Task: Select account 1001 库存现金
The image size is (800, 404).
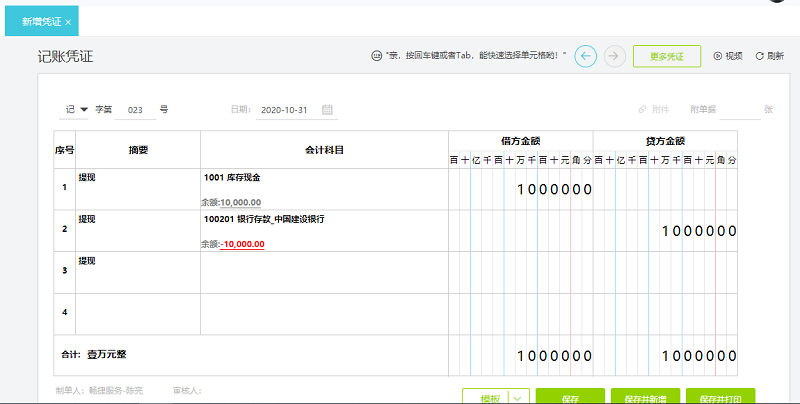Action: (232, 178)
